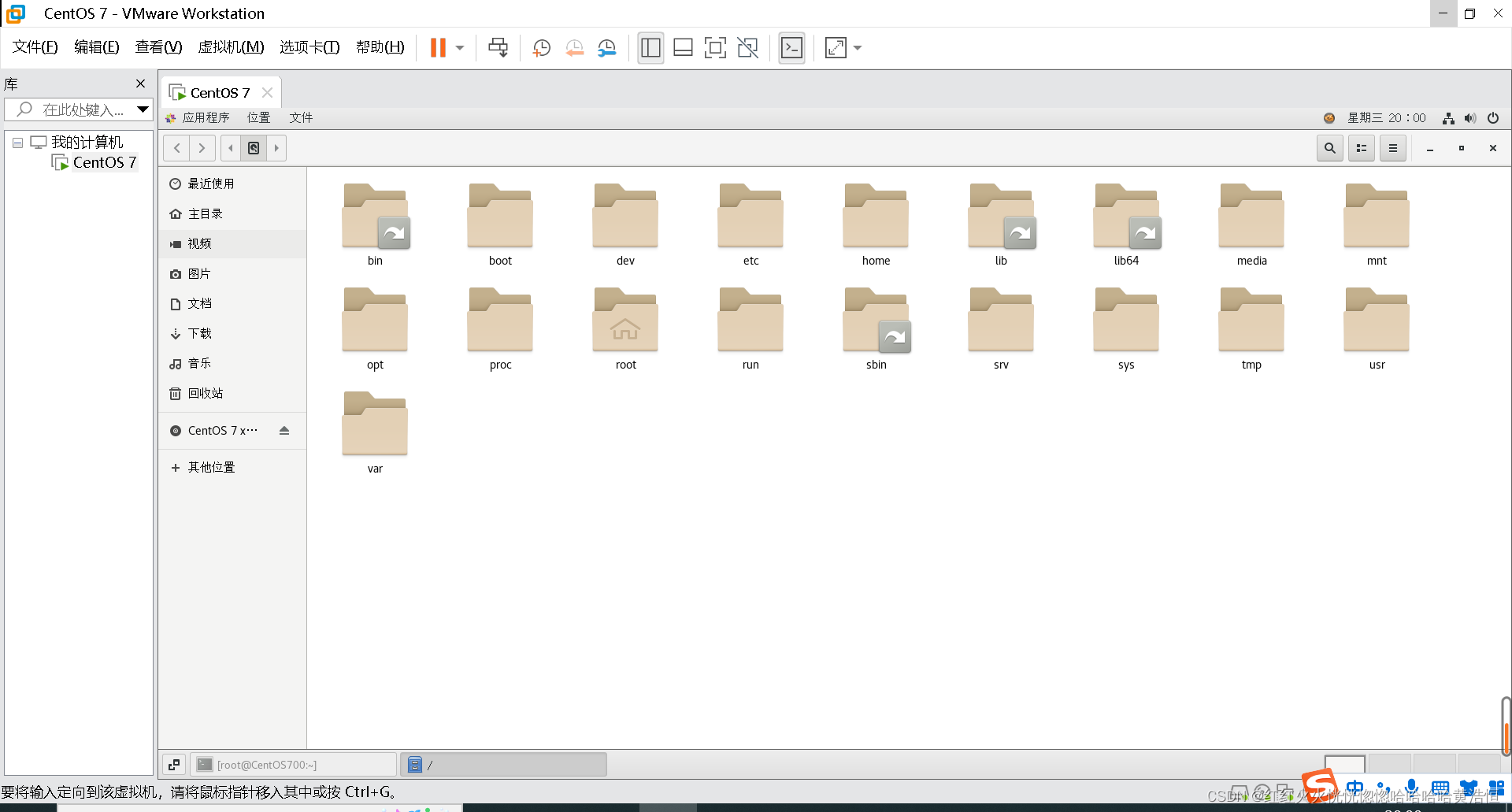Click the path bar left arrow
This screenshot has width=1512, height=812.
coord(231,148)
